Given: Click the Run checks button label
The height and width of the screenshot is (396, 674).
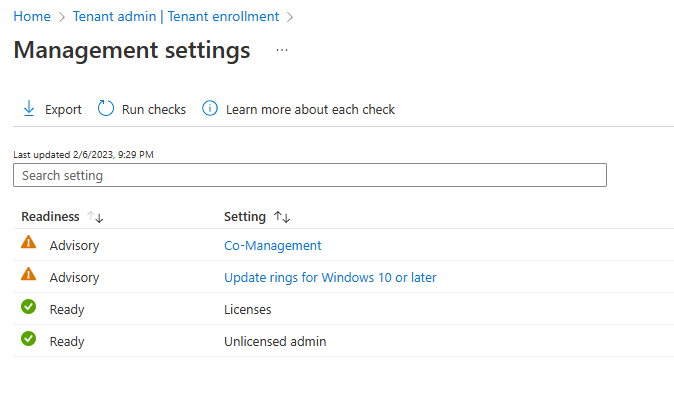Looking at the screenshot, I should point(154,110).
